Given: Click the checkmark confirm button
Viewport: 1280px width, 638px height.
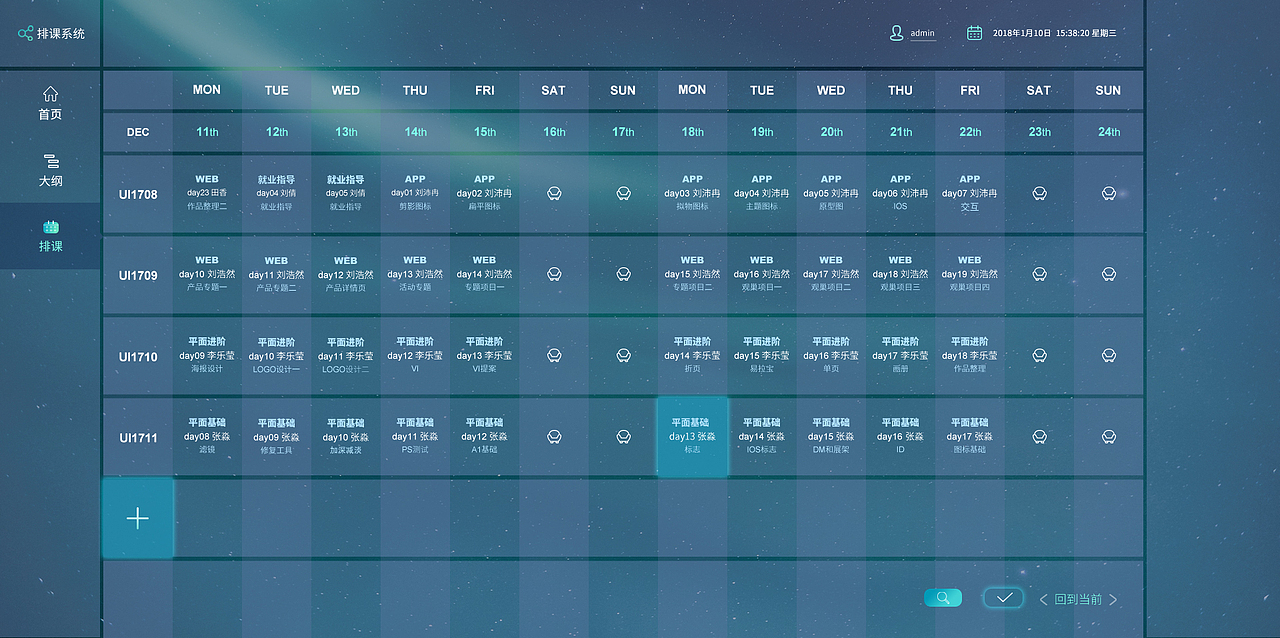Looking at the screenshot, I should click(1004, 598).
